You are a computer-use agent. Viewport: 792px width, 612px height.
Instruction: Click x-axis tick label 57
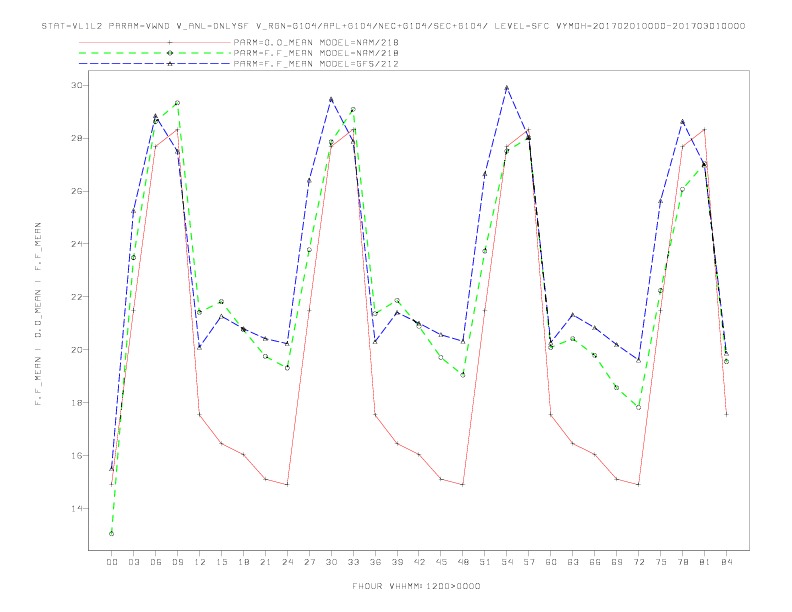[x=529, y=562]
